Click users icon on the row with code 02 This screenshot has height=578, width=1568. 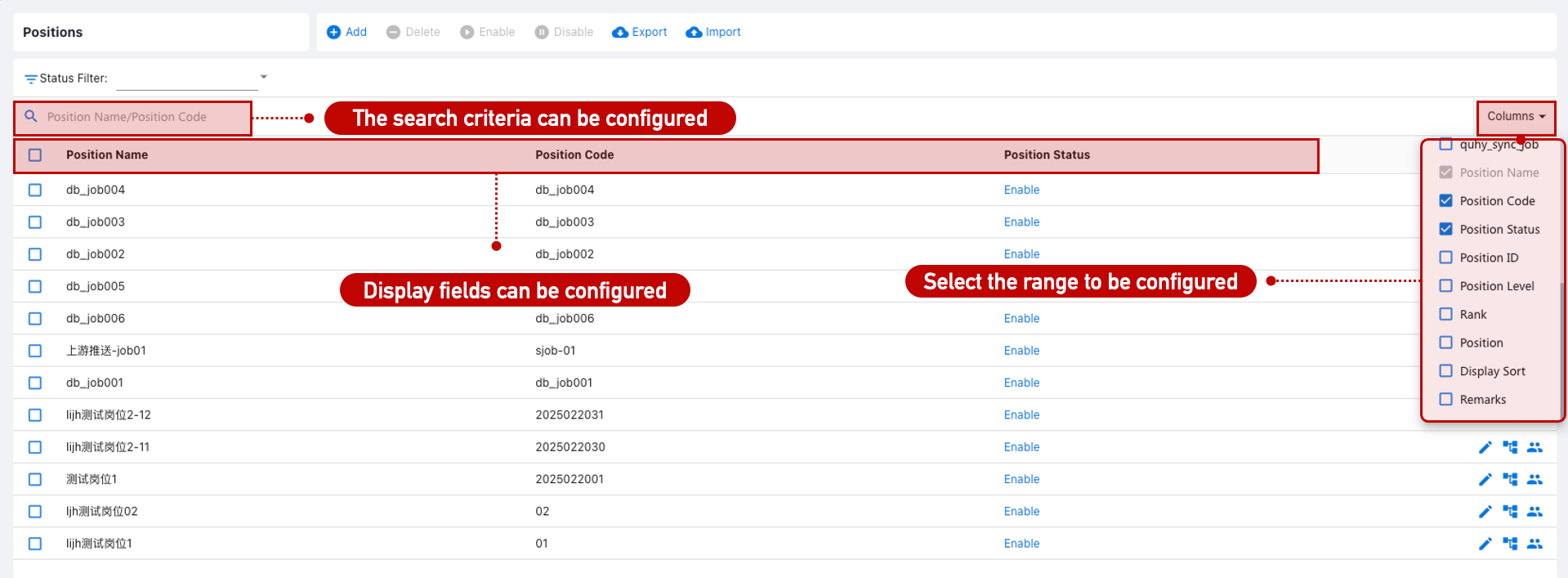pos(1534,512)
